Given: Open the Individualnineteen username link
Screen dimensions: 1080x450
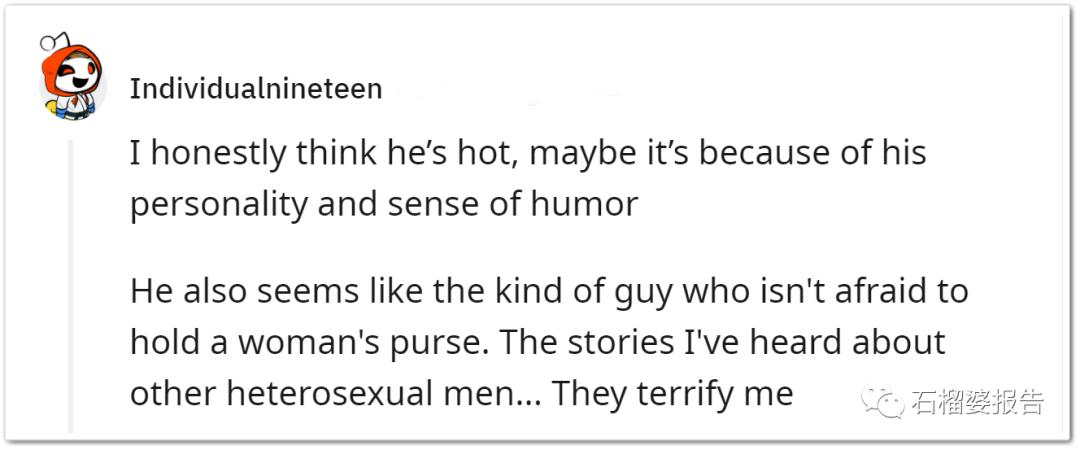Looking at the screenshot, I should click(256, 89).
